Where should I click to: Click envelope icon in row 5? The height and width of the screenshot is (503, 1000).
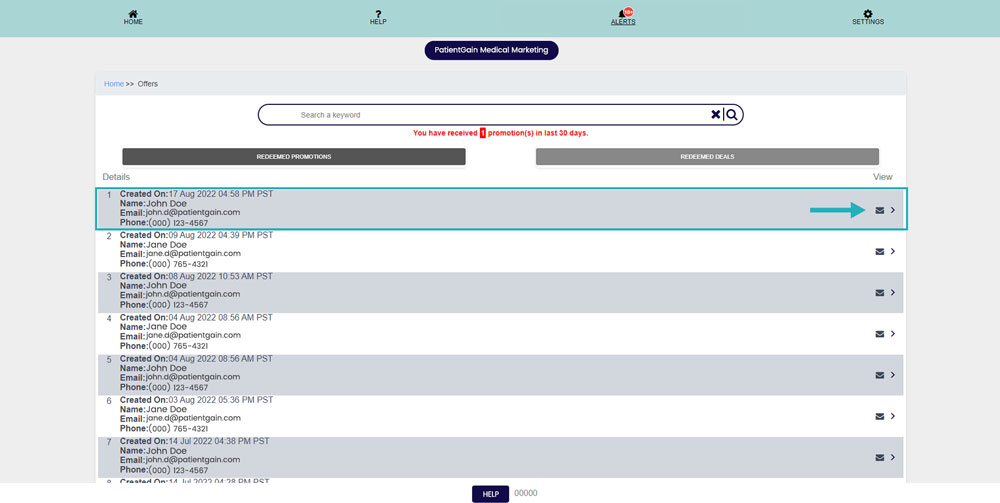(880, 375)
